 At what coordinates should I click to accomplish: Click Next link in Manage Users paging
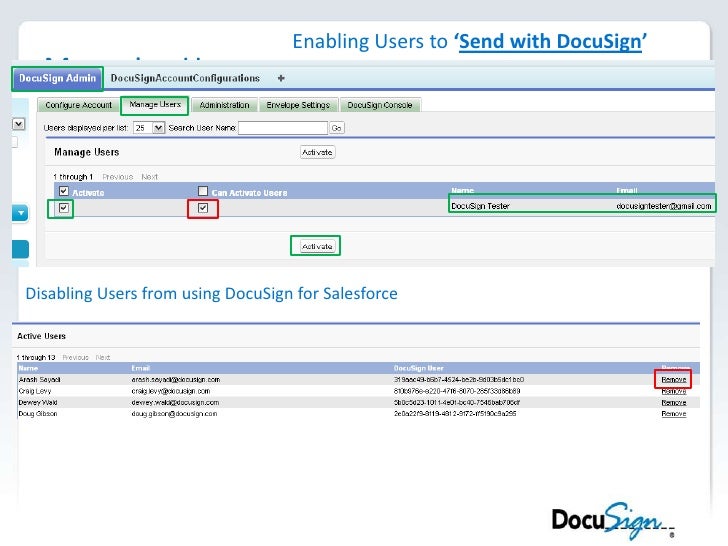(150, 177)
